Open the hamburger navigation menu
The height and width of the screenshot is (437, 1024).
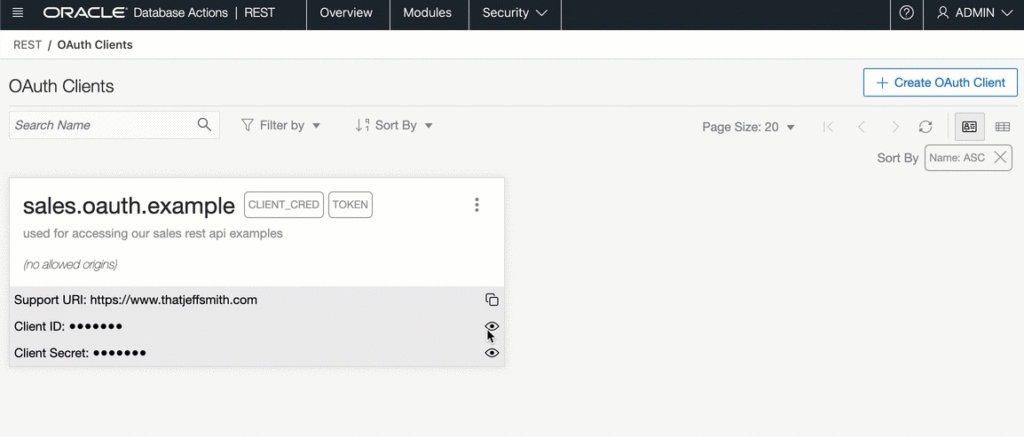17,14
